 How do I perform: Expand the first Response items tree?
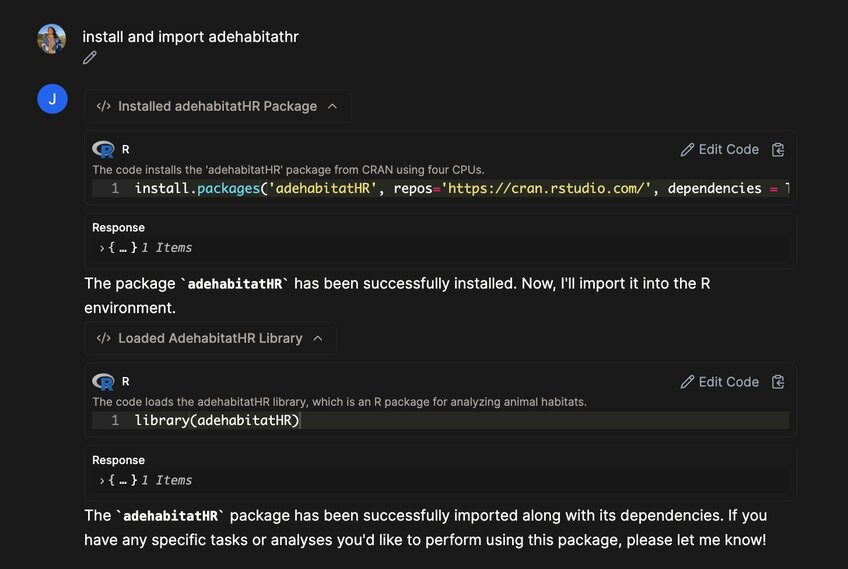(x=102, y=248)
